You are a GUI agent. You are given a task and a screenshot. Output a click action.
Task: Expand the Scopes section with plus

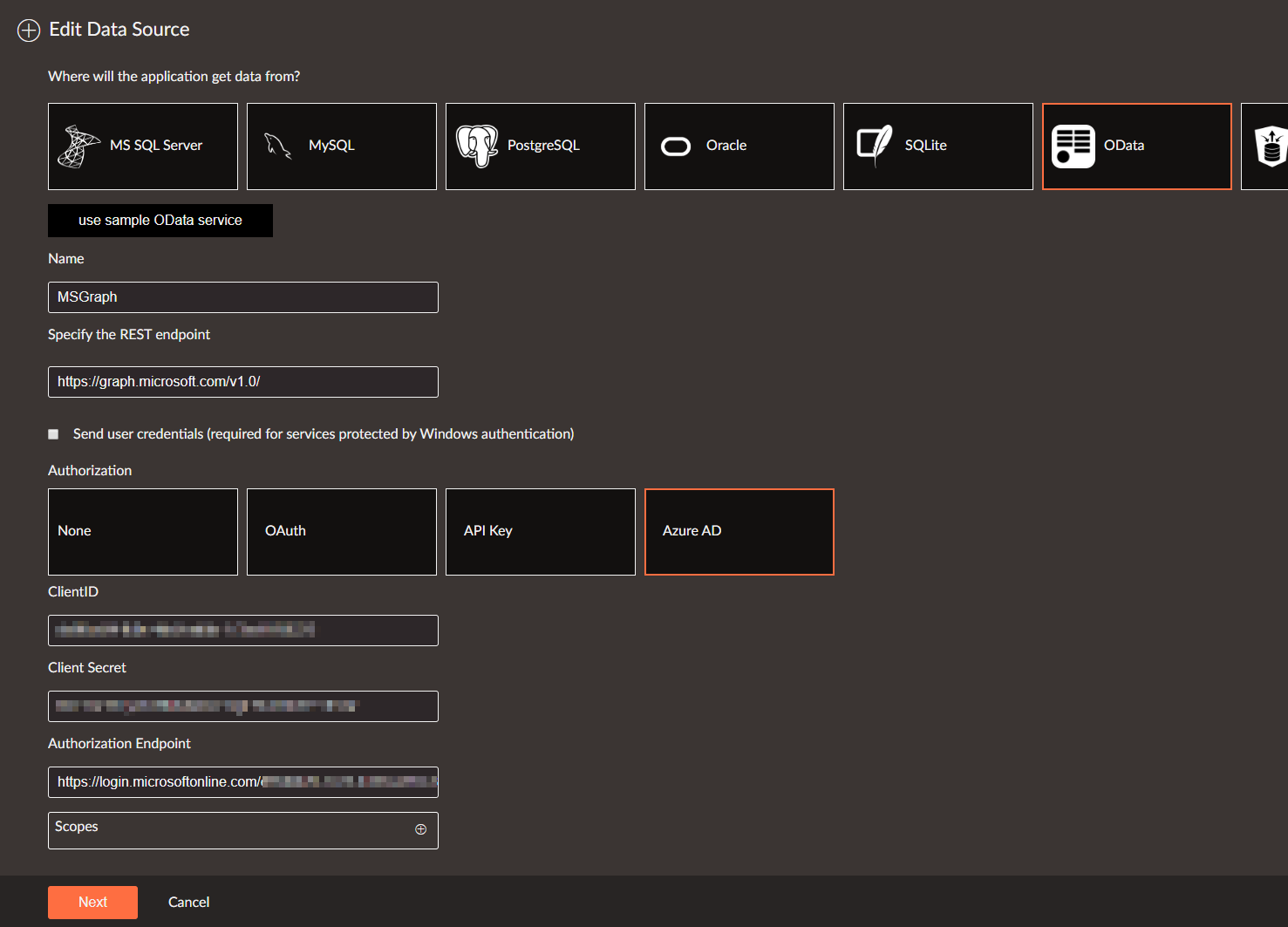tap(421, 829)
